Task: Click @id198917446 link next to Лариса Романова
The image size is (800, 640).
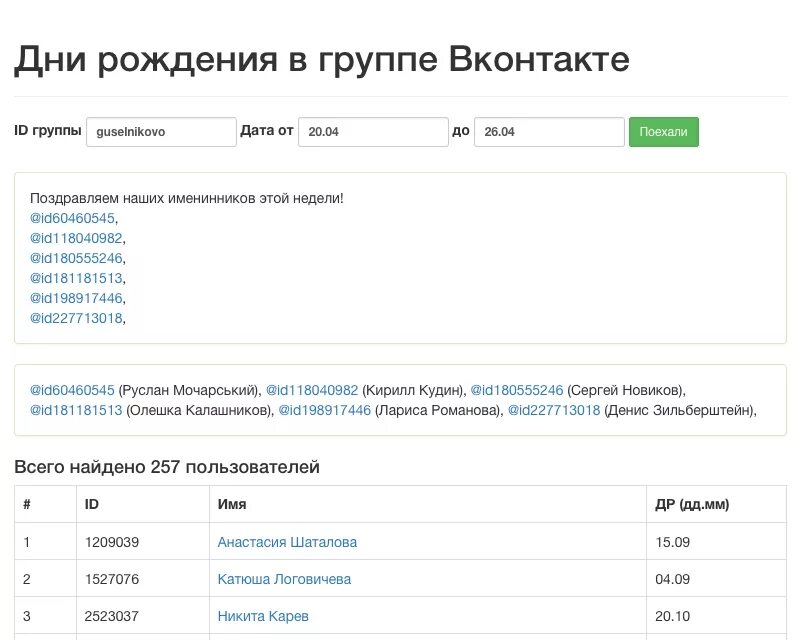Action: click(325, 410)
